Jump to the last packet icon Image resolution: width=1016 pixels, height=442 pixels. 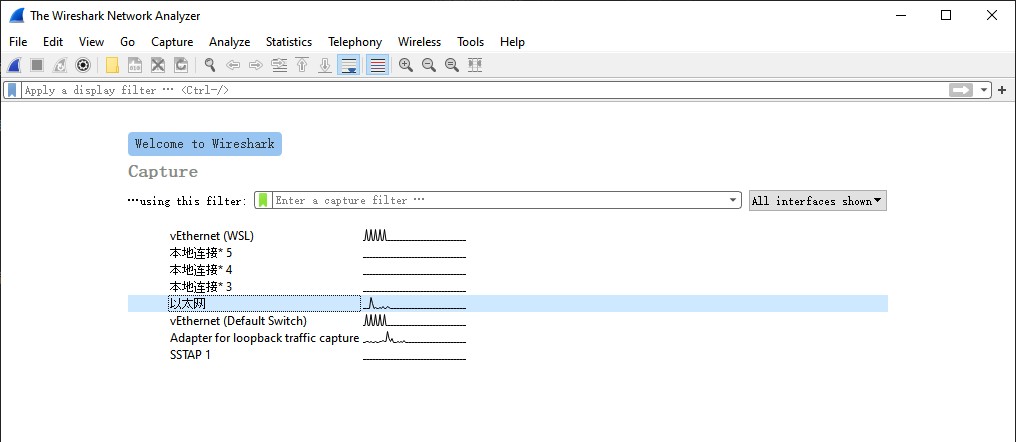point(325,65)
